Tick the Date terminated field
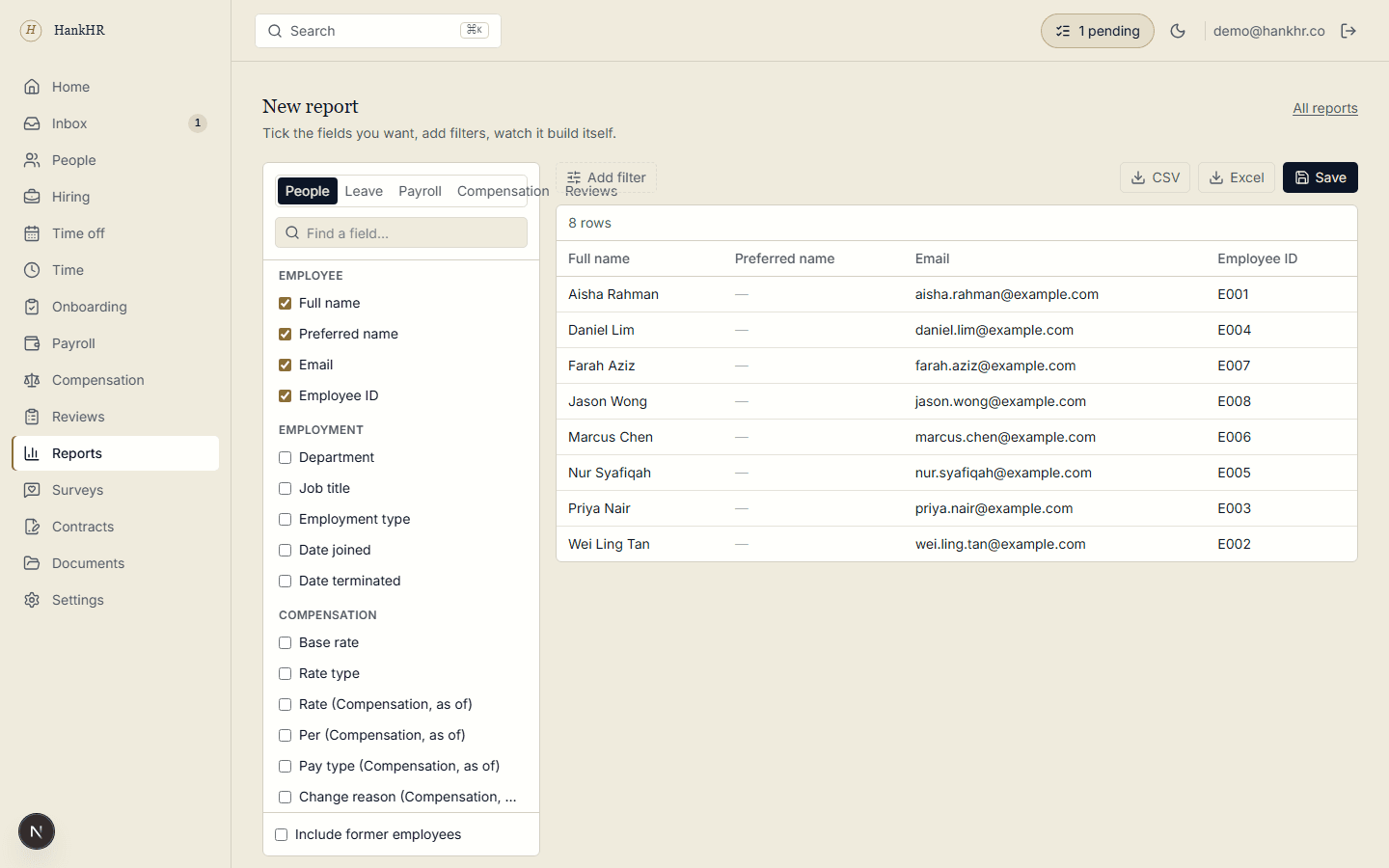1389x868 pixels. 285,581
